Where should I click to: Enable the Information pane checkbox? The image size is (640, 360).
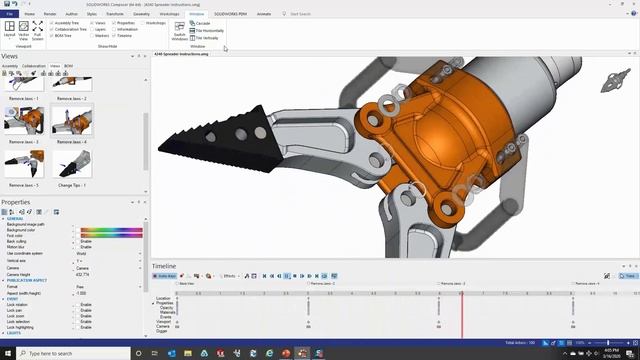(114, 29)
